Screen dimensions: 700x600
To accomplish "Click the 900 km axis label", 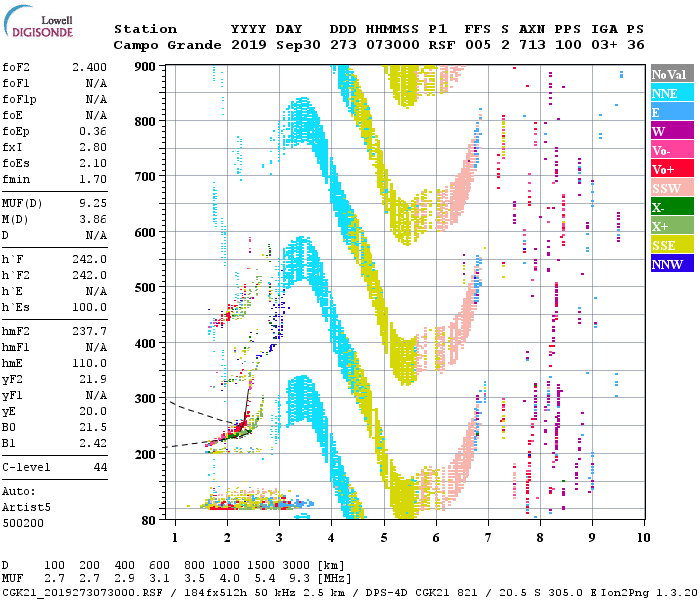I will pyautogui.click(x=145, y=67).
